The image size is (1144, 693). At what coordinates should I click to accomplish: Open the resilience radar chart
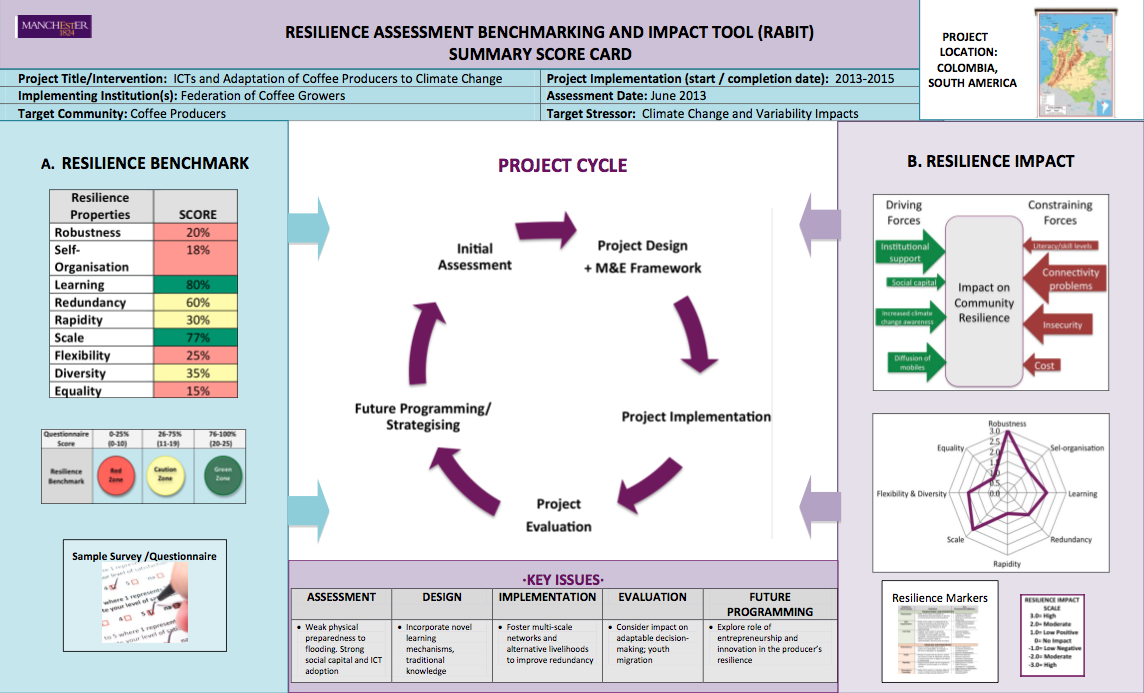pyautogui.click(x=991, y=493)
